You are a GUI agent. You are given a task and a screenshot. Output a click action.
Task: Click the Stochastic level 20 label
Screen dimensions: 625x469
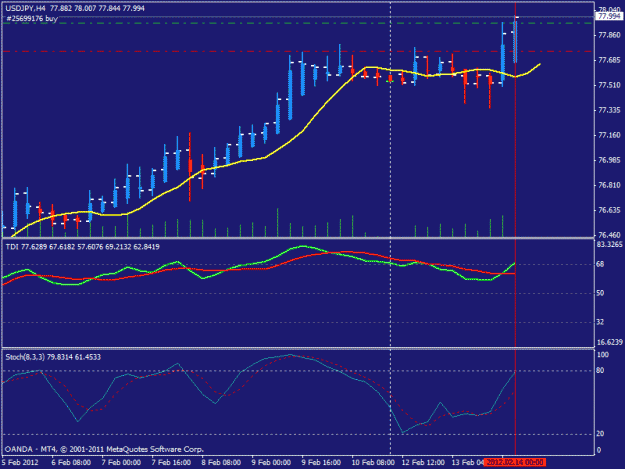point(600,434)
